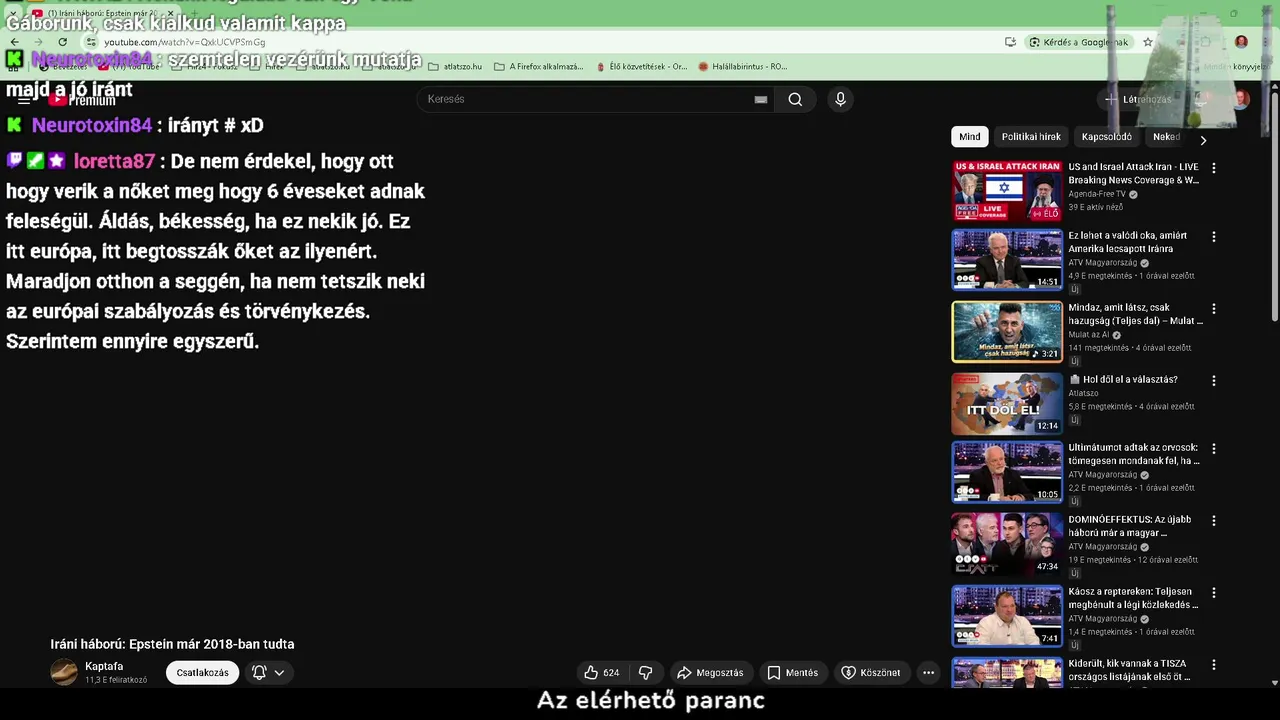Open options for Ultimátumot adtak az orvosok video
Image resolution: width=1280 pixels, height=720 pixels.
[1214, 449]
